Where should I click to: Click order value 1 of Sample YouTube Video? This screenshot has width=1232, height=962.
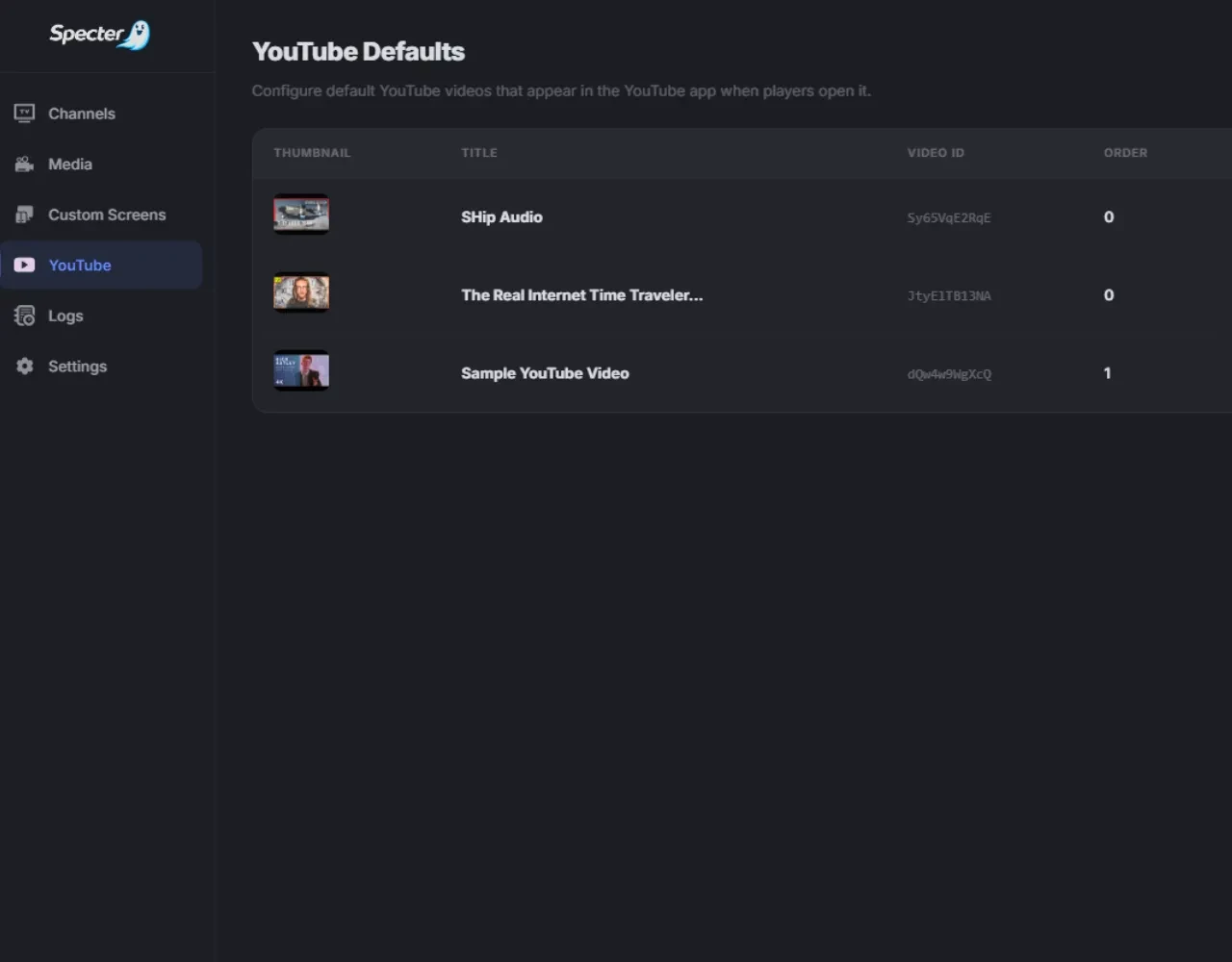(x=1108, y=373)
